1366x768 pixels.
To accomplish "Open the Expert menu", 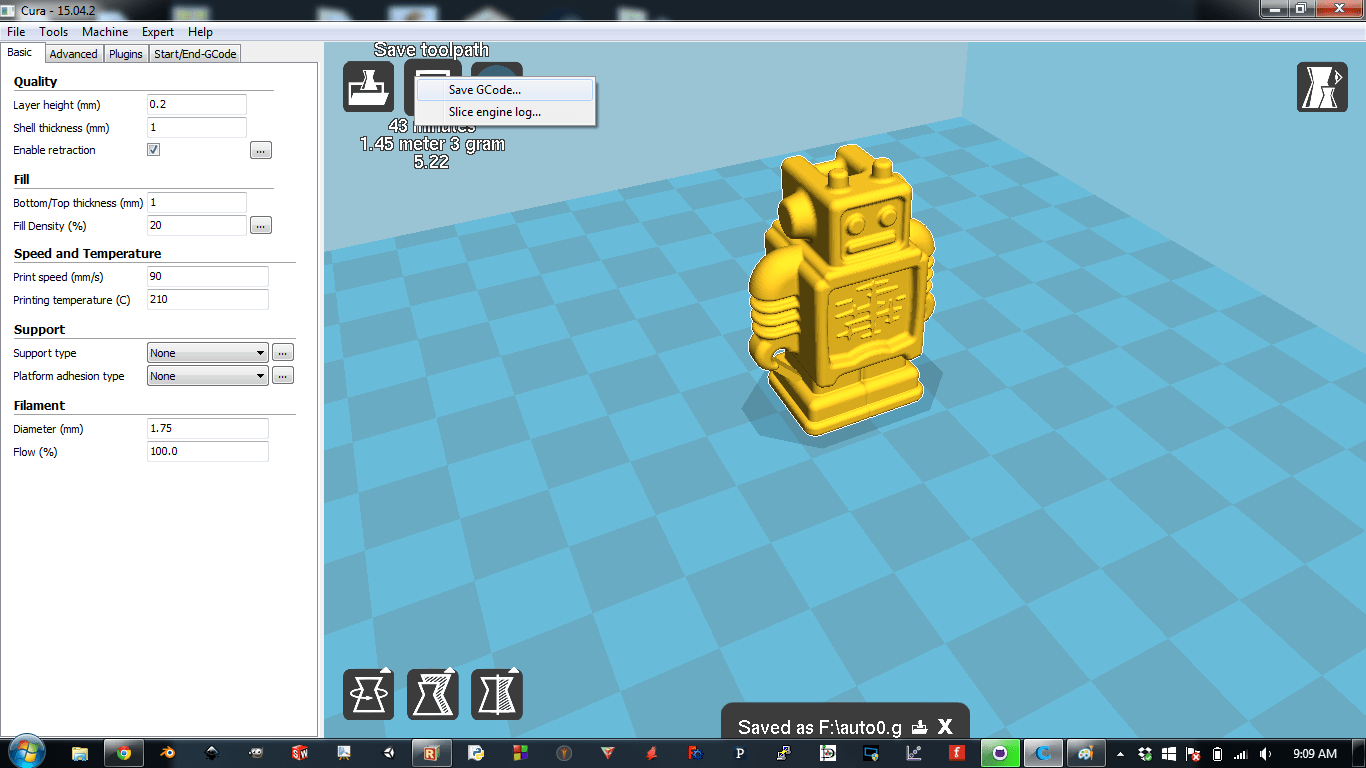I will coord(158,32).
